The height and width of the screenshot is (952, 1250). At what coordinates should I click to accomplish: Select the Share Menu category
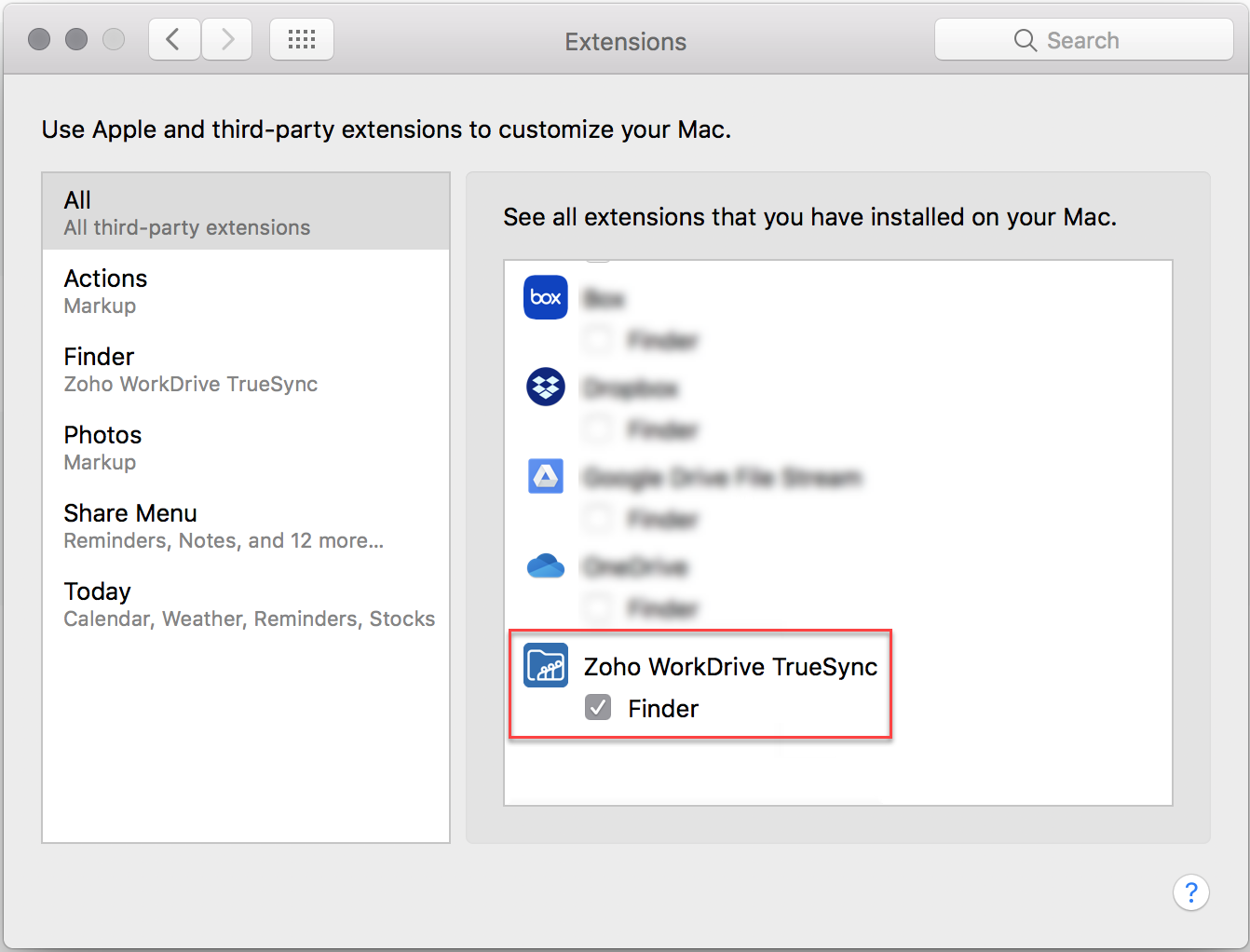(x=246, y=525)
